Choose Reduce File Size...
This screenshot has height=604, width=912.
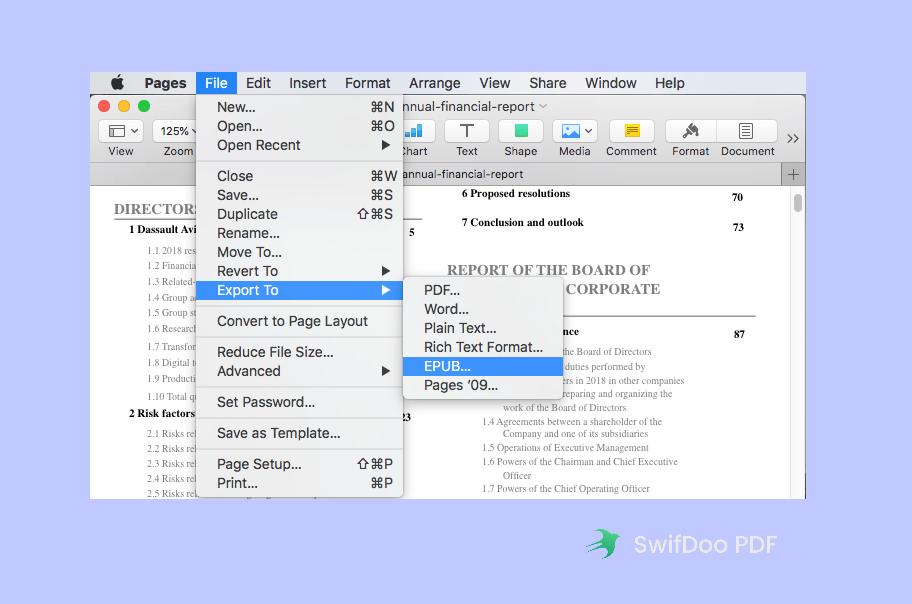[300, 352]
